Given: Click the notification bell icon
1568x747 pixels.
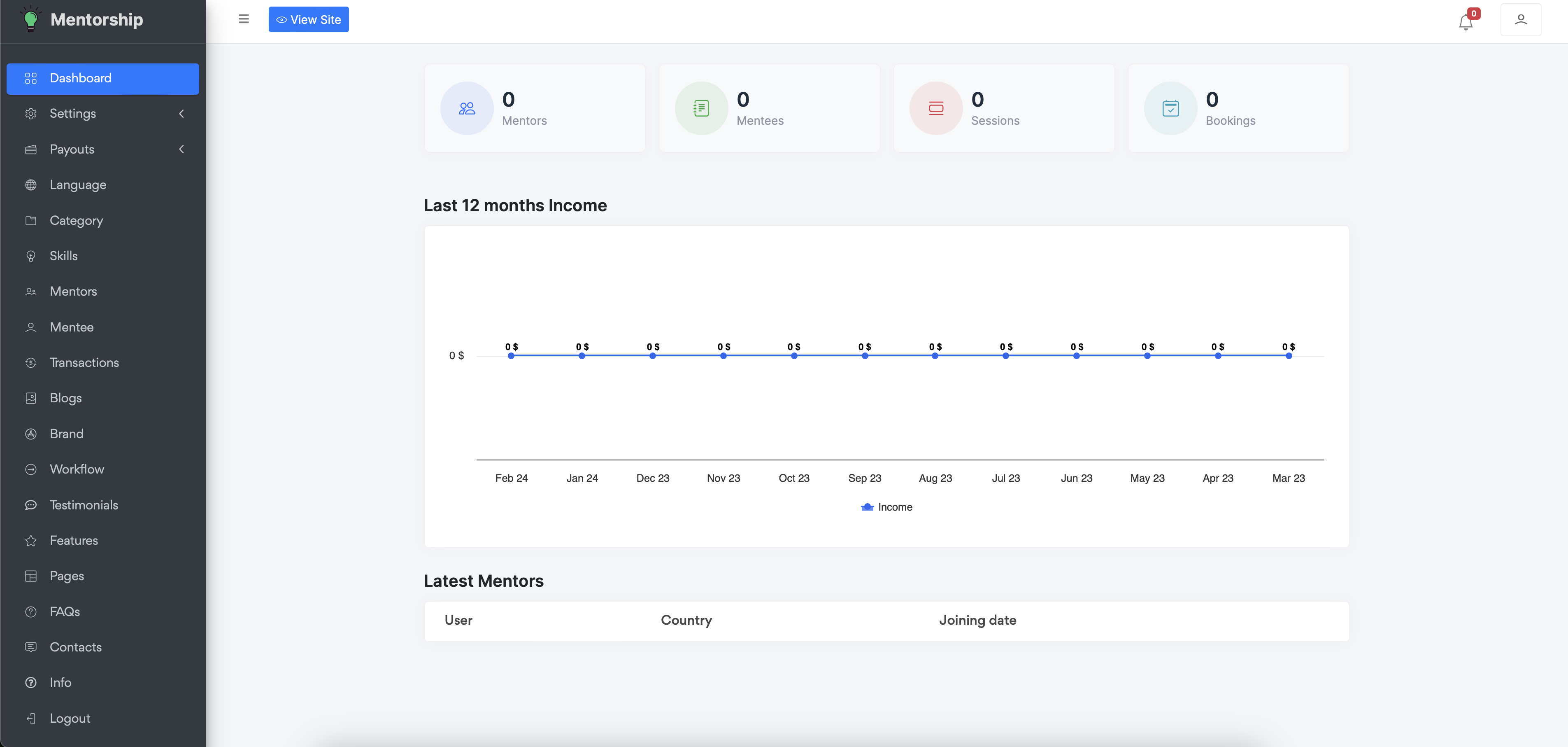Looking at the screenshot, I should point(1465,23).
